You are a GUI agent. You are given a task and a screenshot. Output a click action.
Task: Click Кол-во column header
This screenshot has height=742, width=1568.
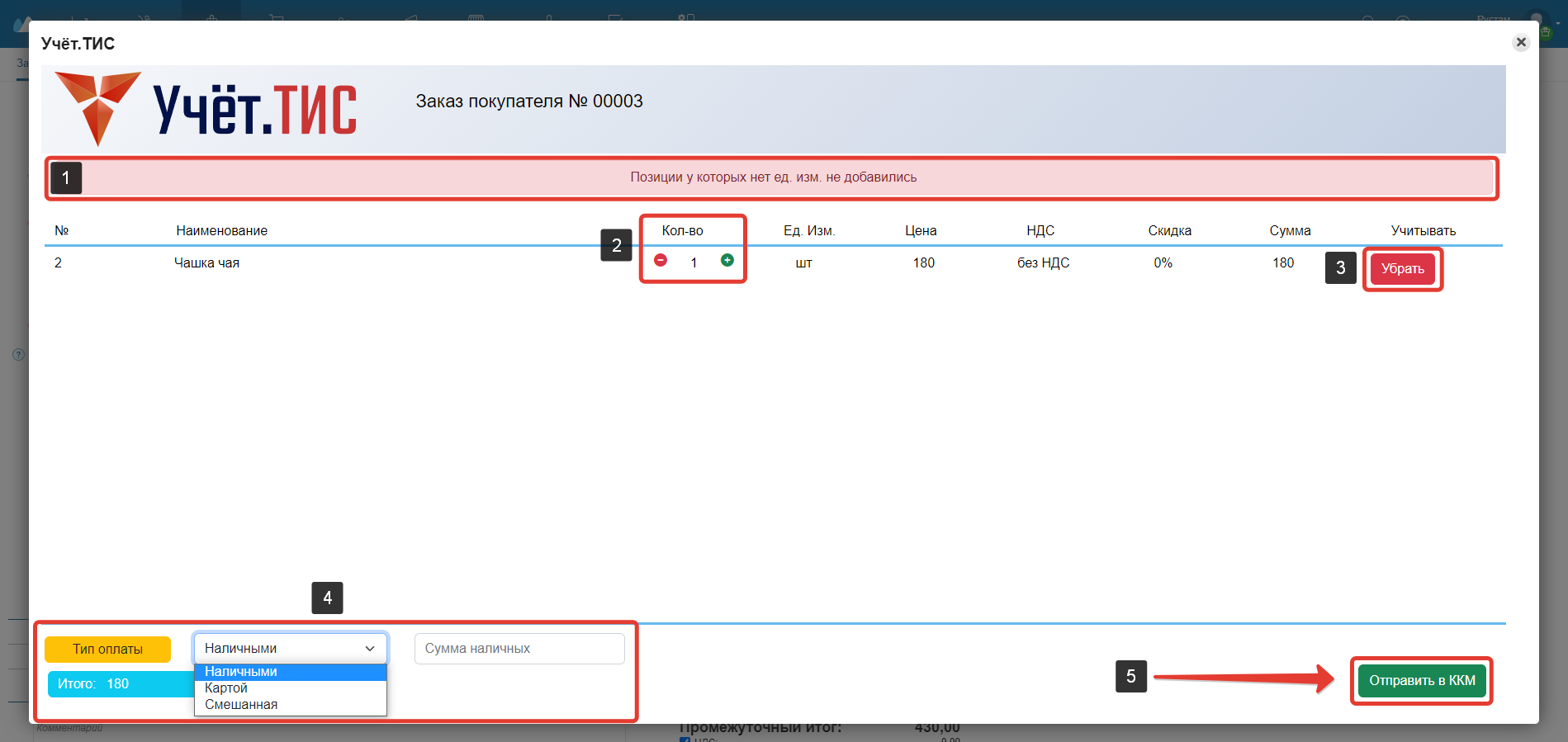tap(682, 231)
